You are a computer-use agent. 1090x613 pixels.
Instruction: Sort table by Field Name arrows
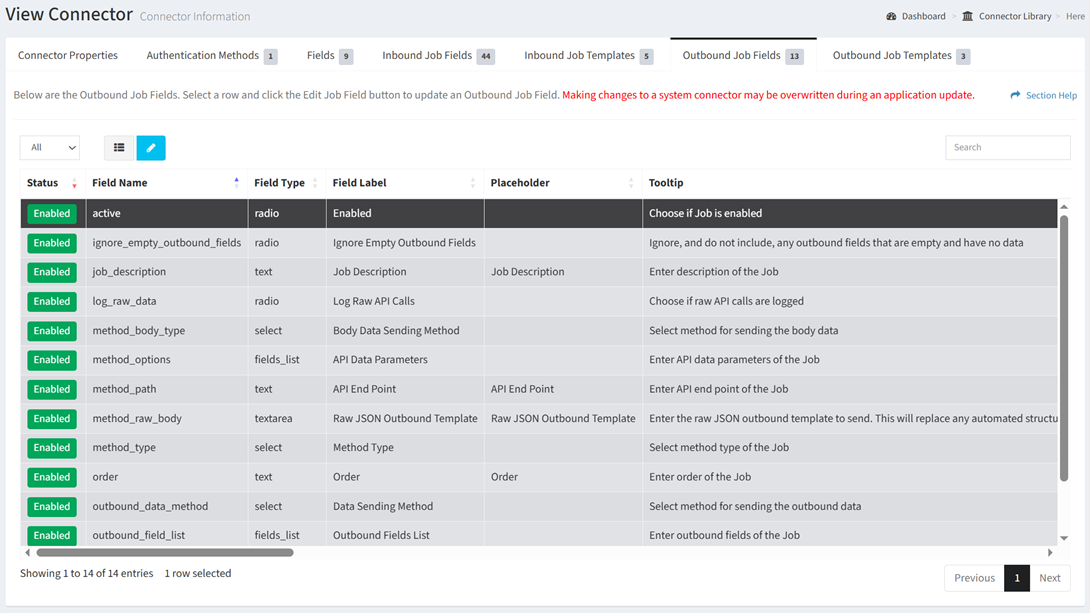point(236,183)
